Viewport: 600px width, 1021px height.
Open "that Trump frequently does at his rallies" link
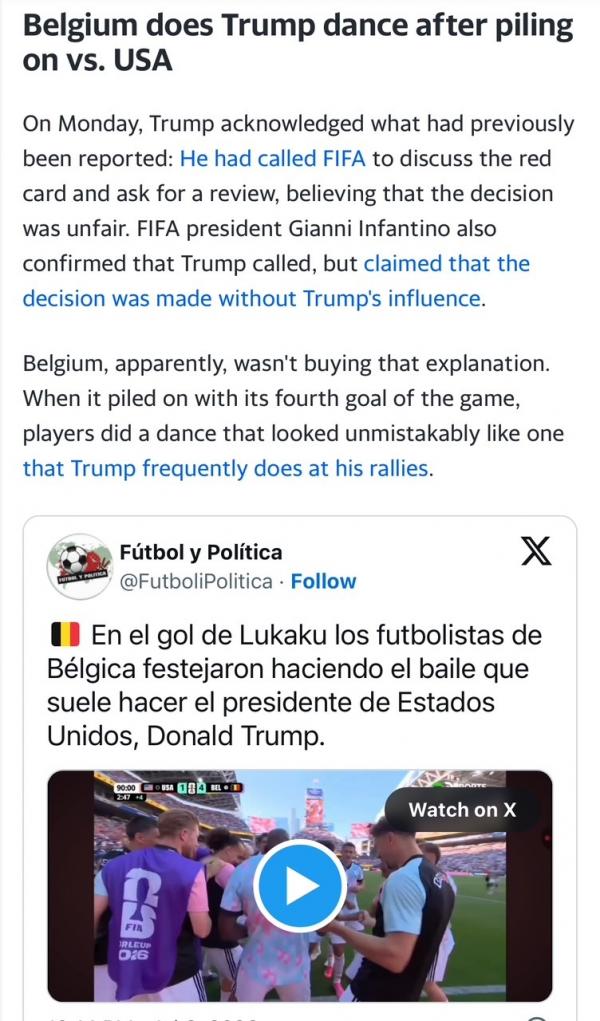point(226,468)
